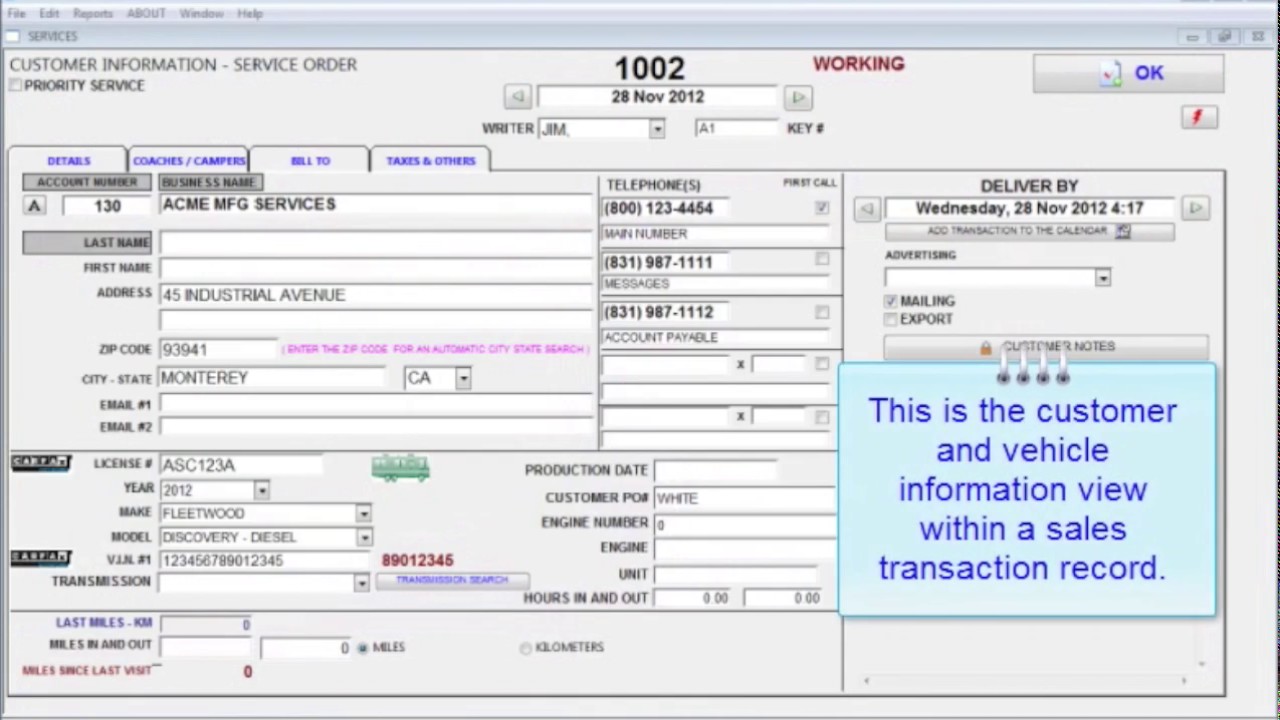The width and height of the screenshot is (1280, 720).
Task: Click previous arrow beside Deliver By date
Action: pos(867,208)
